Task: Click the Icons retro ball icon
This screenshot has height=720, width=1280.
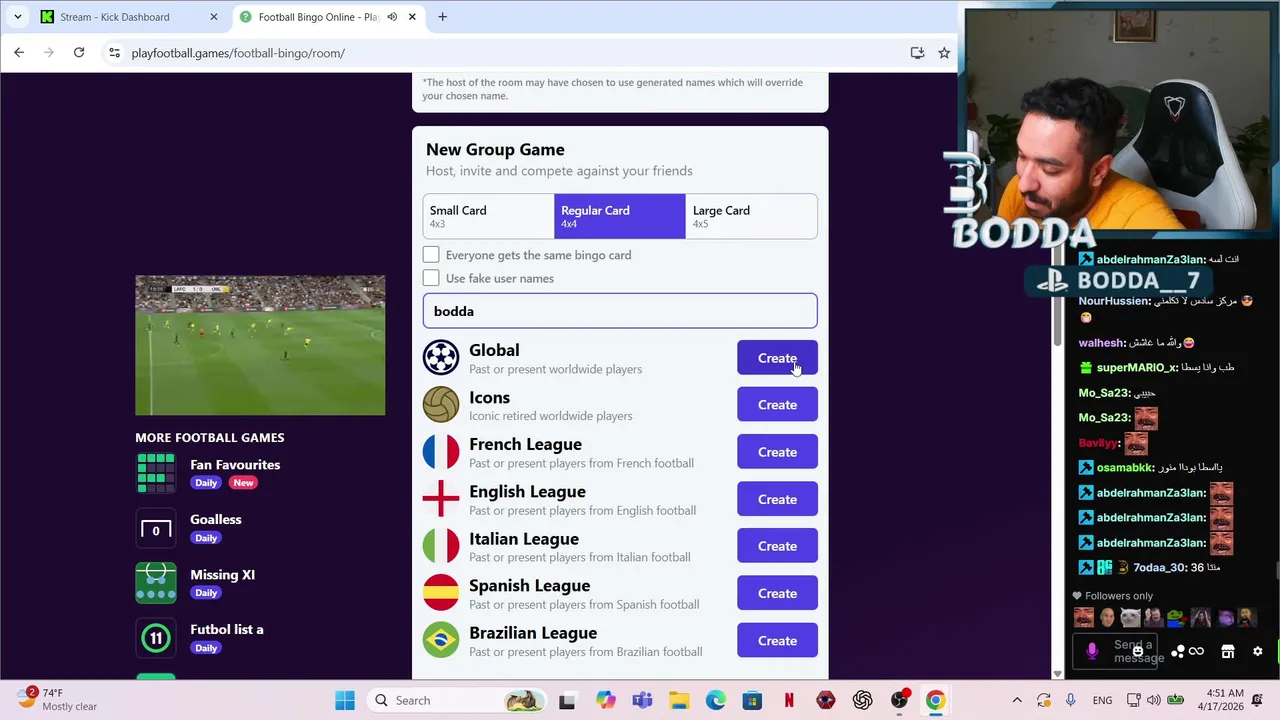Action: pos(441,405)
